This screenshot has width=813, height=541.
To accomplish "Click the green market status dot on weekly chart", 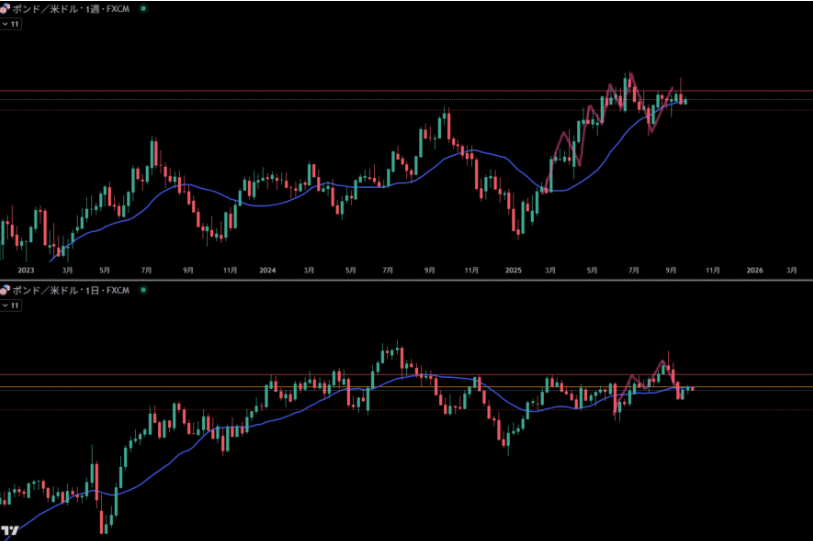I will point(144,8).
